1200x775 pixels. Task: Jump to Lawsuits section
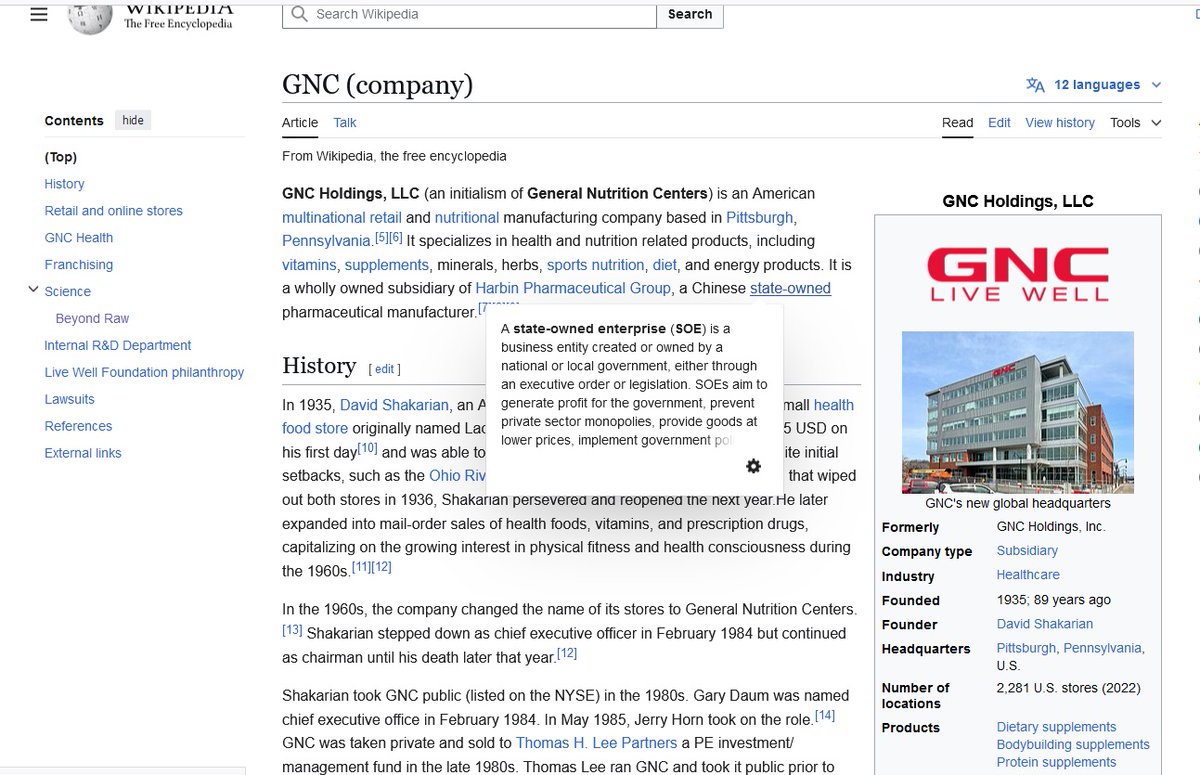(x=70, y=400)
